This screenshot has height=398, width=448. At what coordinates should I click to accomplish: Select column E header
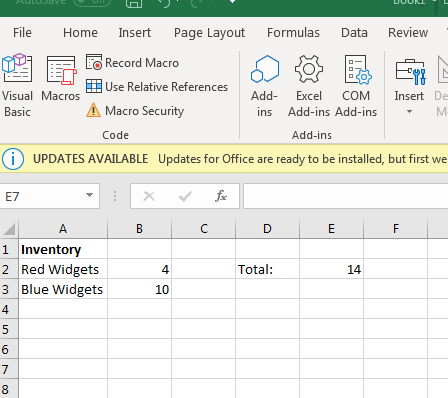click(x=331, y=229)
